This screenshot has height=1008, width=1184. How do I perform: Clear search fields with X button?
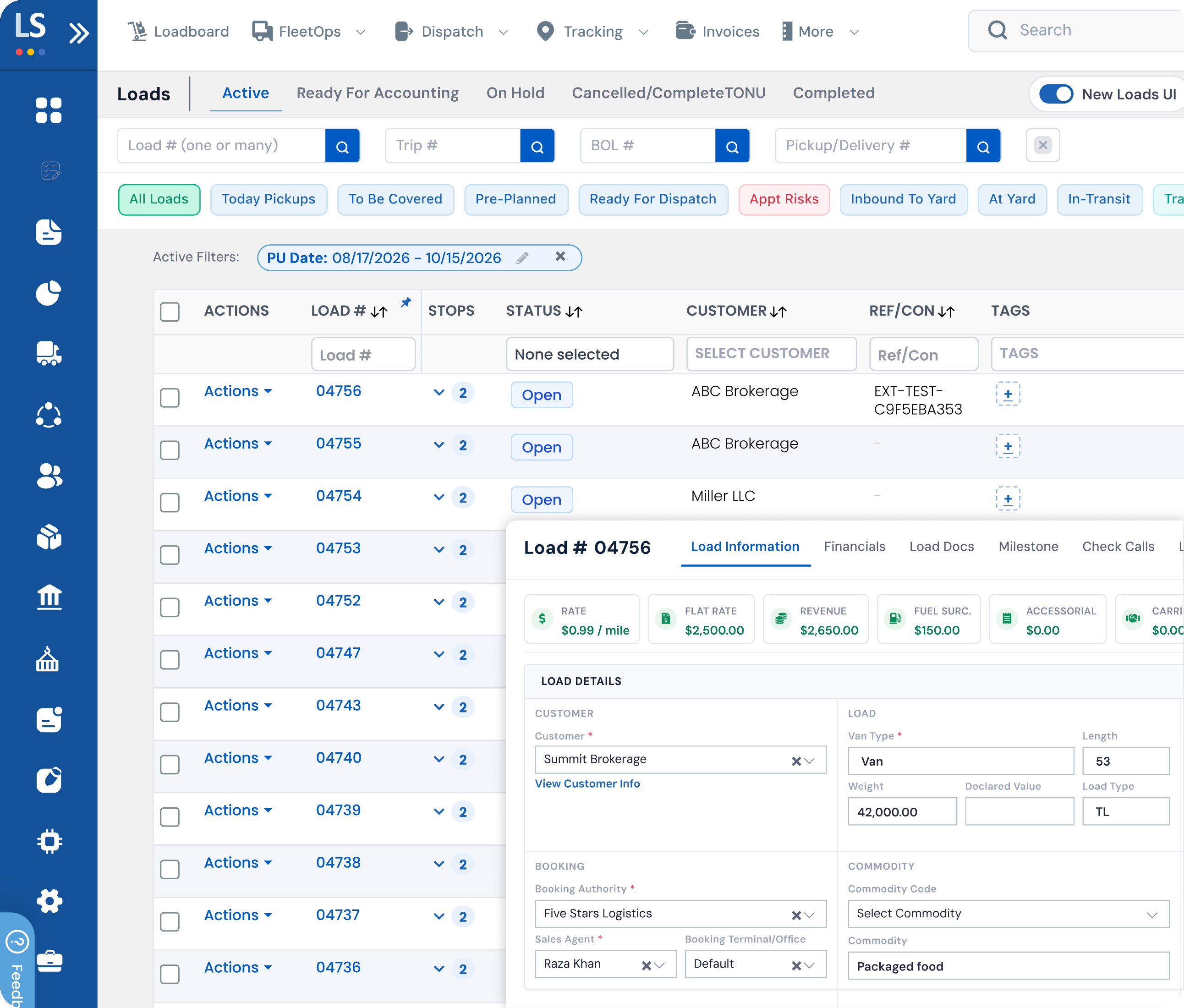coord(1043,145)
